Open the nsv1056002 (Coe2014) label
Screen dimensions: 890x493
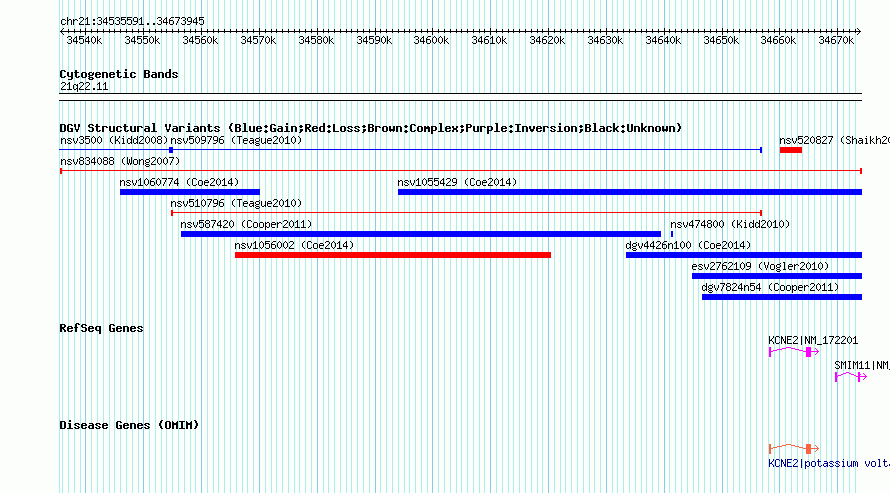(x=294, y=245)
